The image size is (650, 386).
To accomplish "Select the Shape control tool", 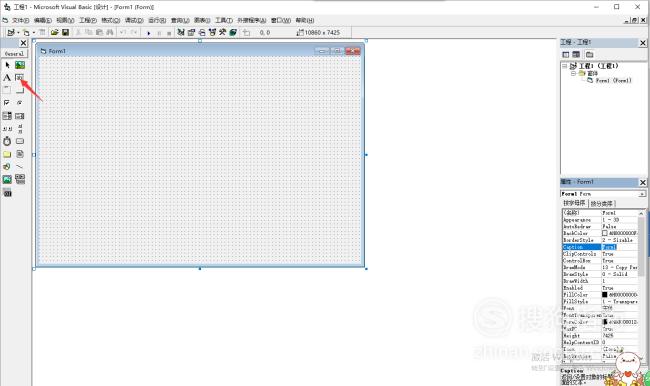I will point(7,167).
